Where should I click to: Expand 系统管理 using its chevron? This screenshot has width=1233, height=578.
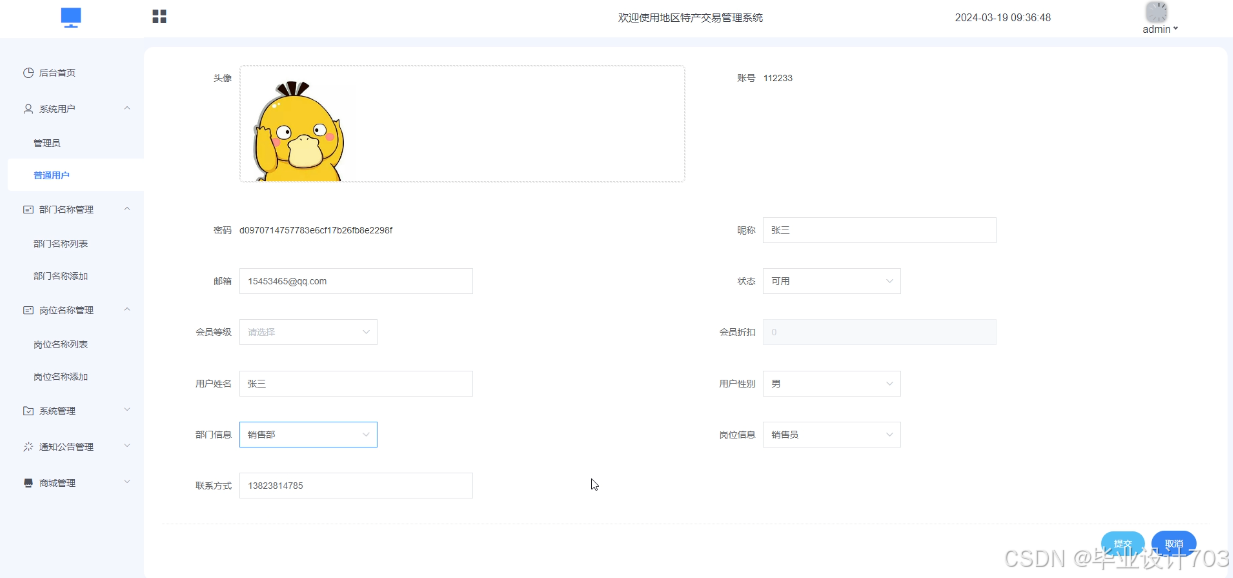(x=127, y=410)
